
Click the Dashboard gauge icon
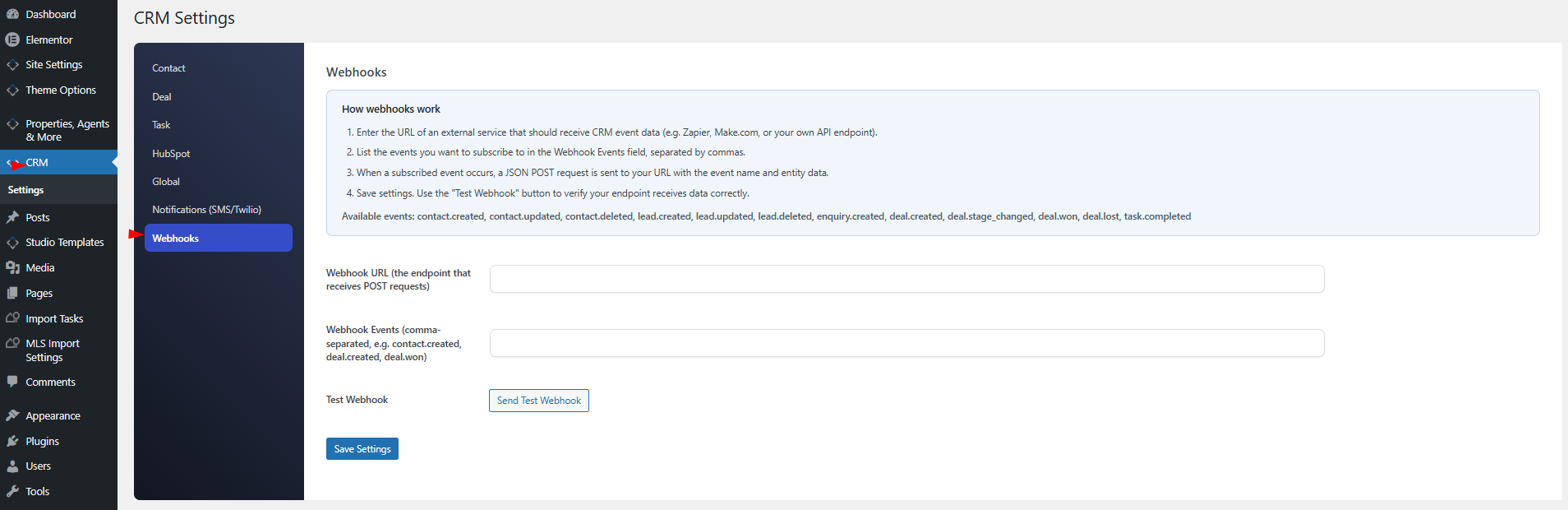pos(12,14)
